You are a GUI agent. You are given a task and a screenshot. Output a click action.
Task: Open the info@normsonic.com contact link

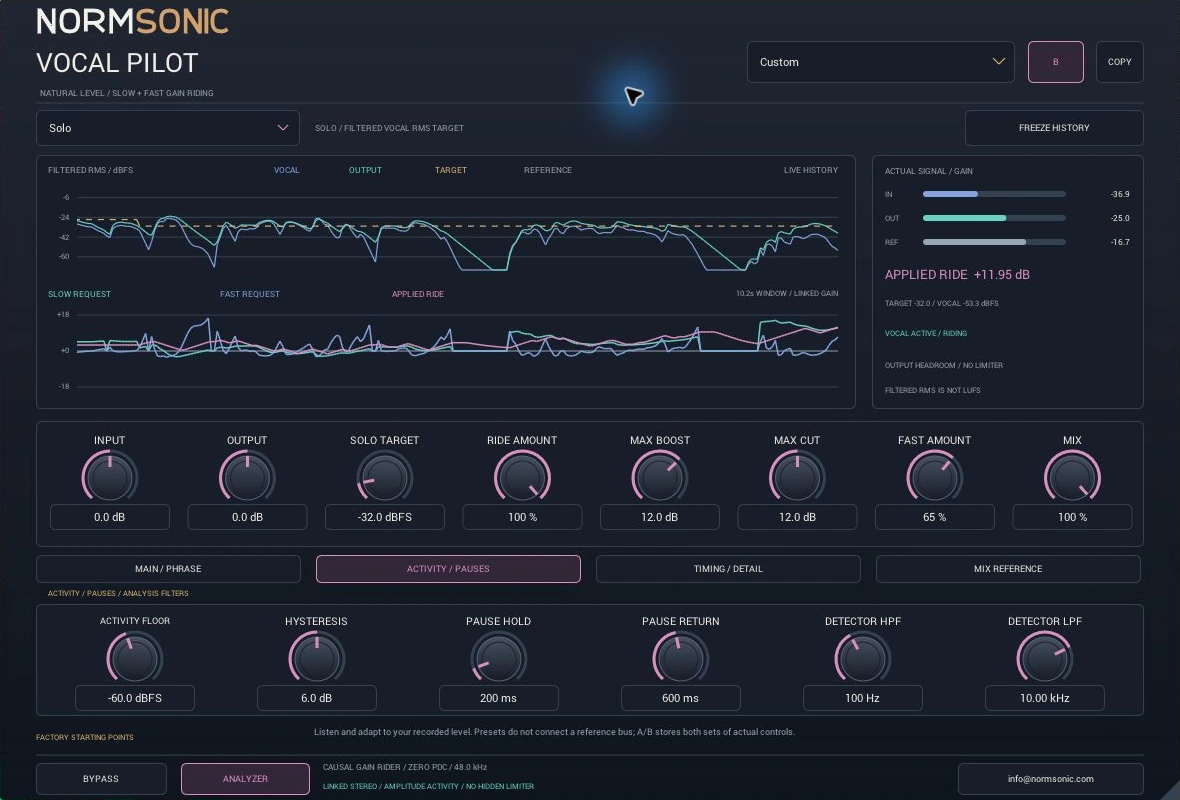click(1051, 779)
